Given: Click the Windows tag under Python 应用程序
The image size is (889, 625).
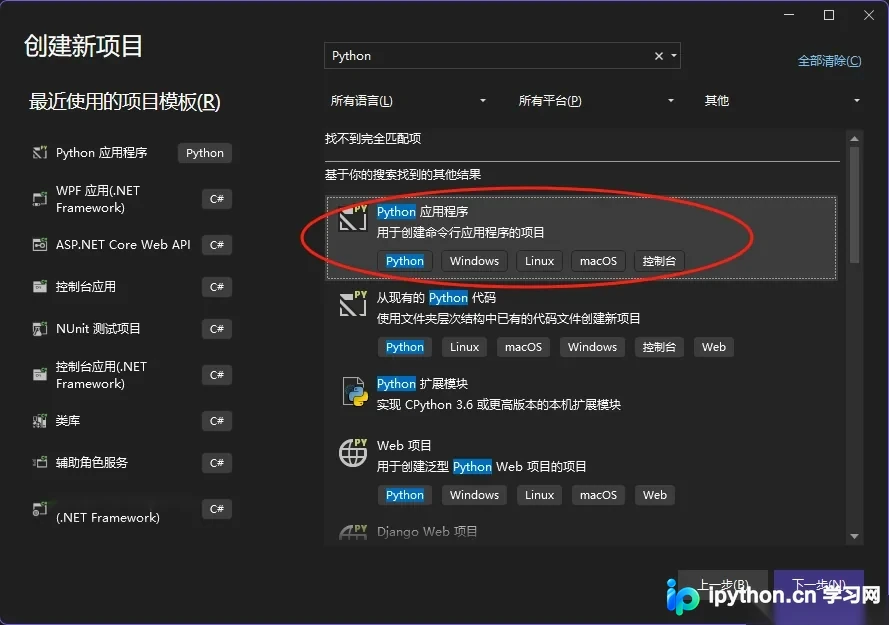Looking at the screenshot, I should (x=475, y=261).
